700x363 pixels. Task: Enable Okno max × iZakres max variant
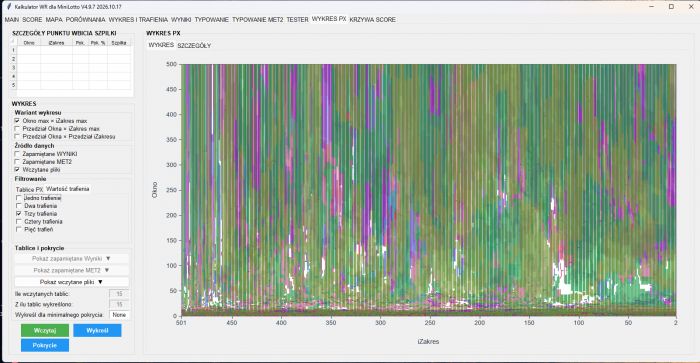[17, 121]
